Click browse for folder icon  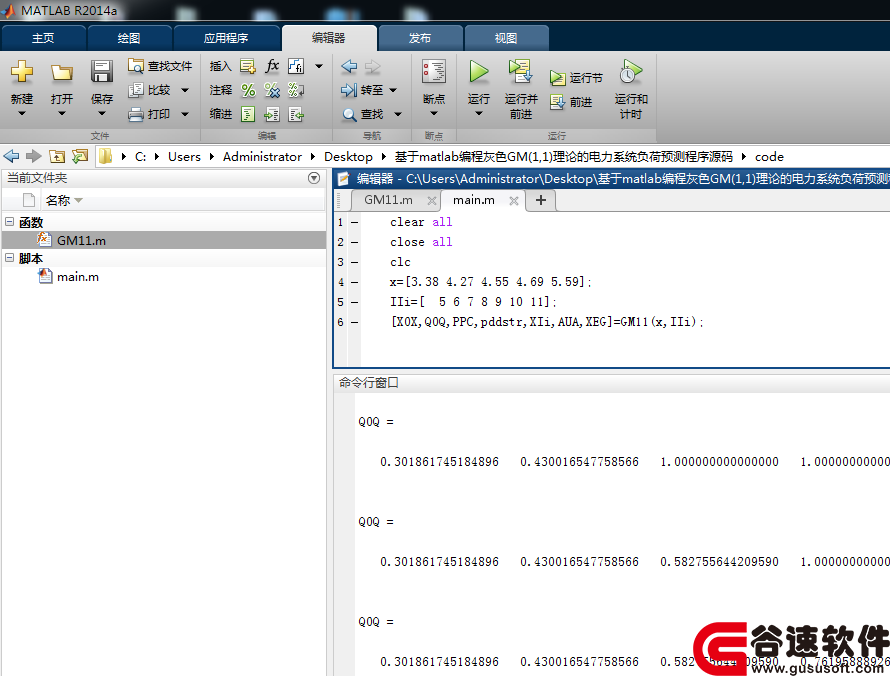point(80,156)
